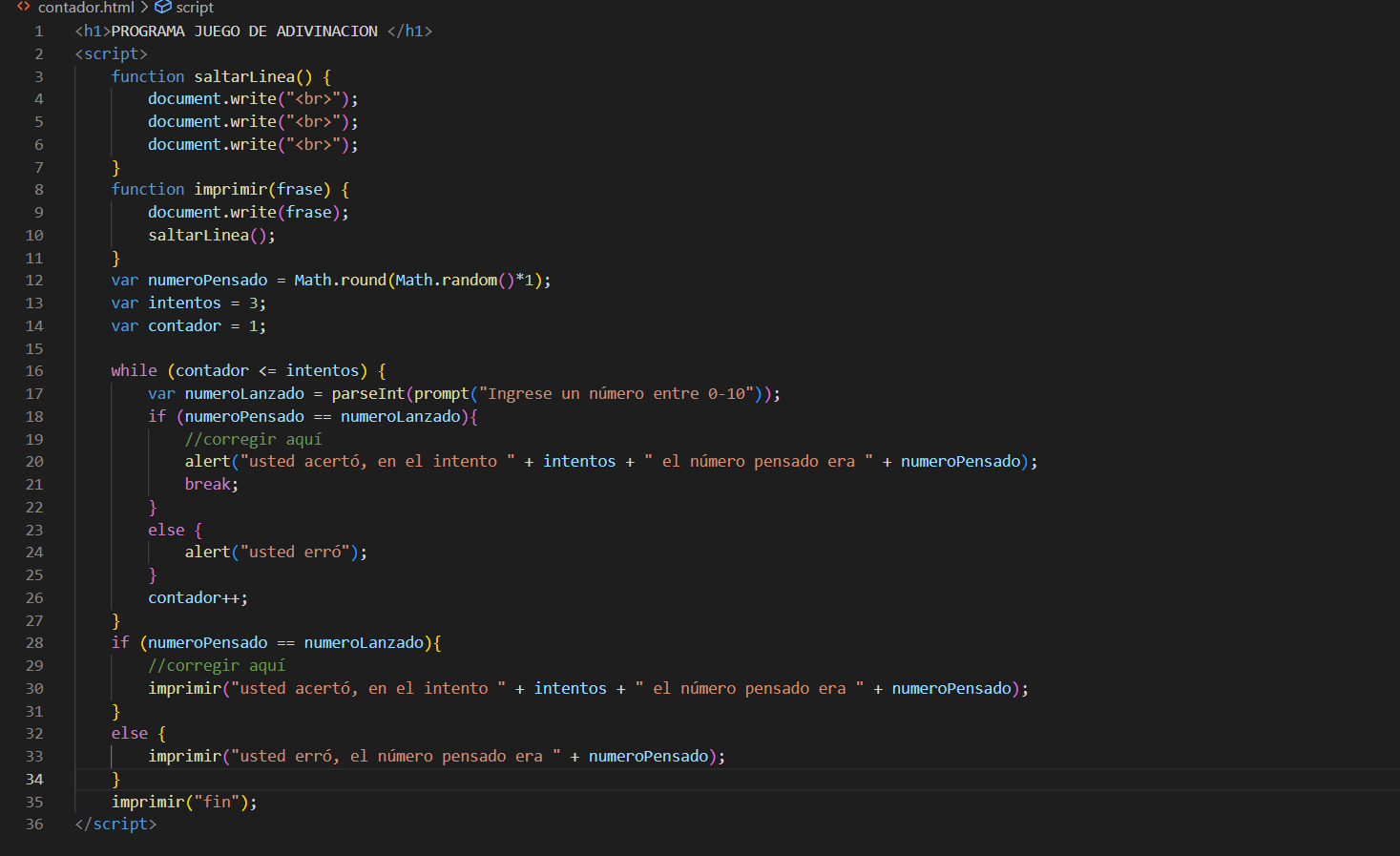Screen dimensions: 1400x856
Task: Click the '//corregir aquí' comment on line 19
Action: tap(254, 440)
